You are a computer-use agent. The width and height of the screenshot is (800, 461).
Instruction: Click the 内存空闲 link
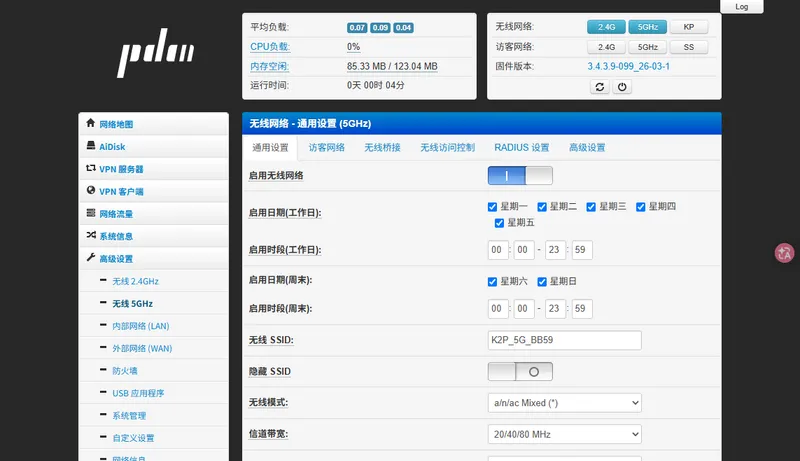(269, 66)
